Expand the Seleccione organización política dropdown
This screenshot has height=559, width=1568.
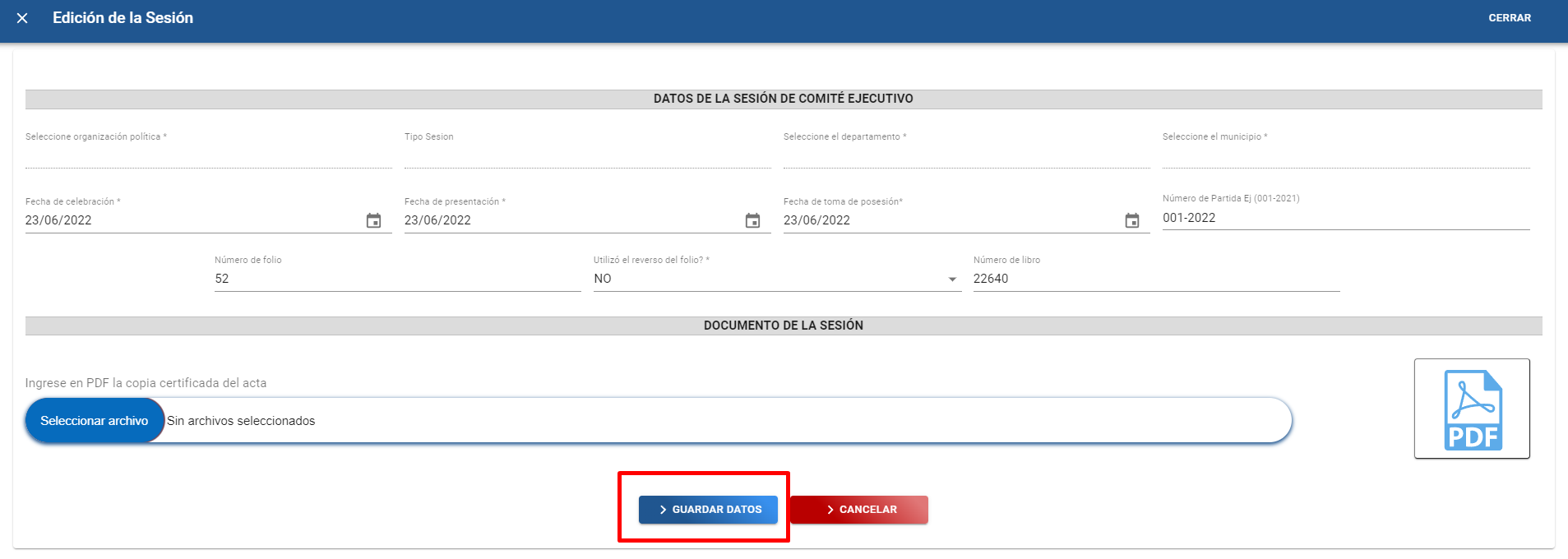[x=208, y=156]
